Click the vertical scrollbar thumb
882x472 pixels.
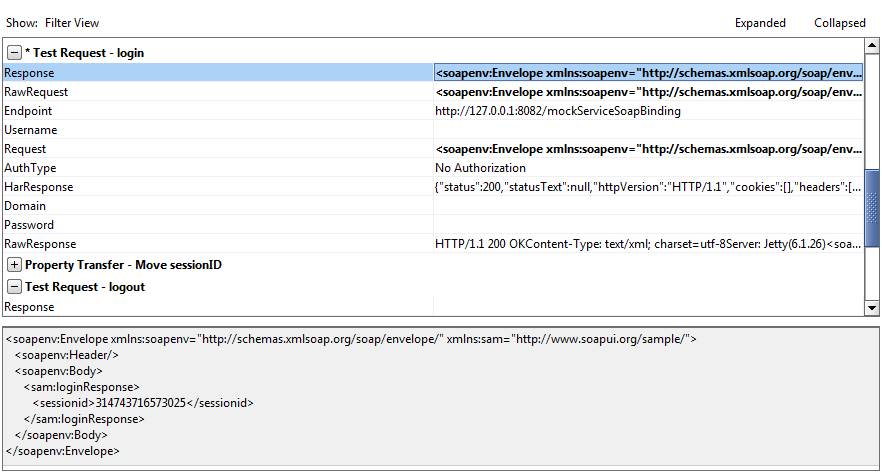coord(872,208)
